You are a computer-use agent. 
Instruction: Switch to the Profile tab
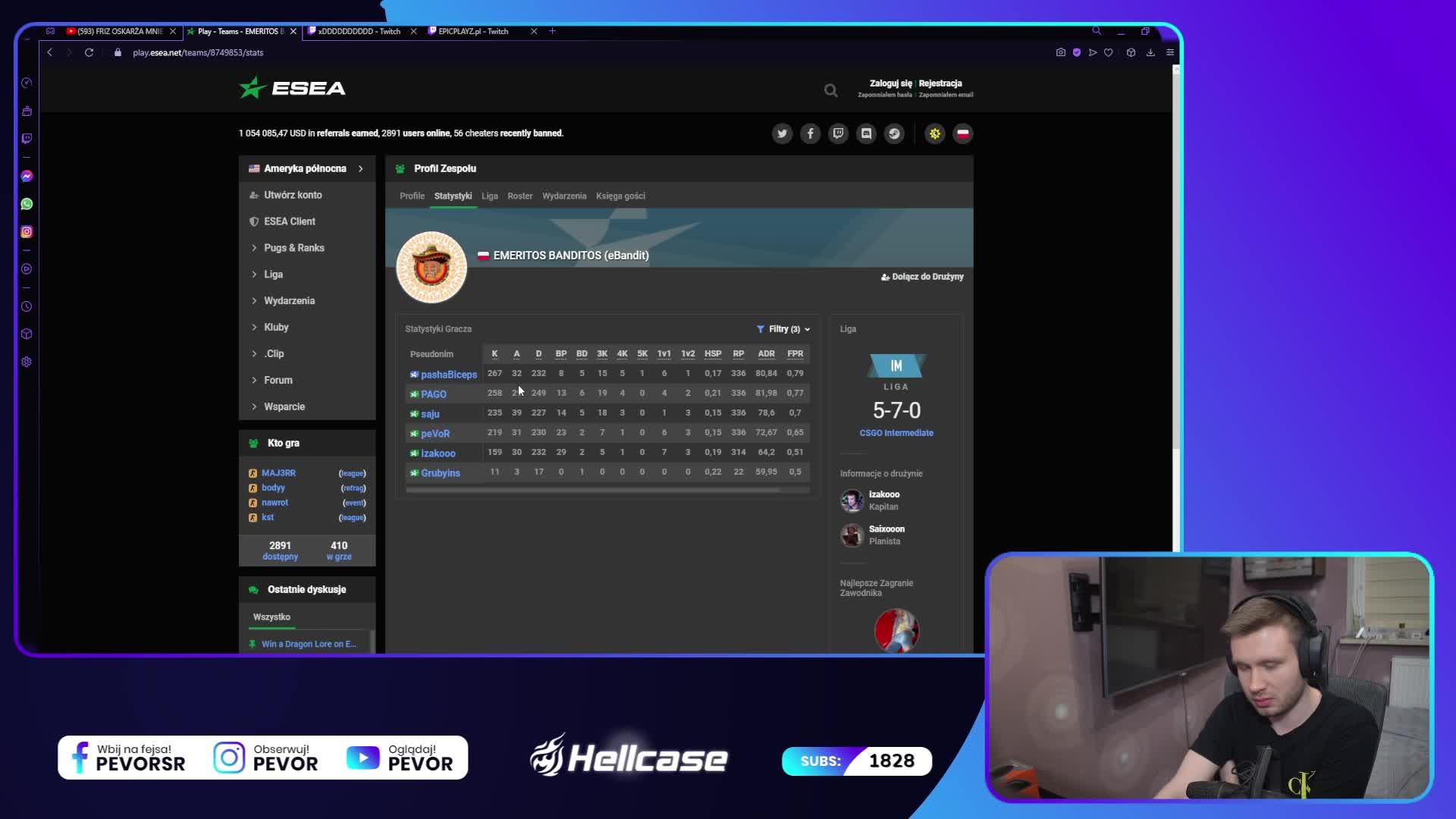pos(412,196)
